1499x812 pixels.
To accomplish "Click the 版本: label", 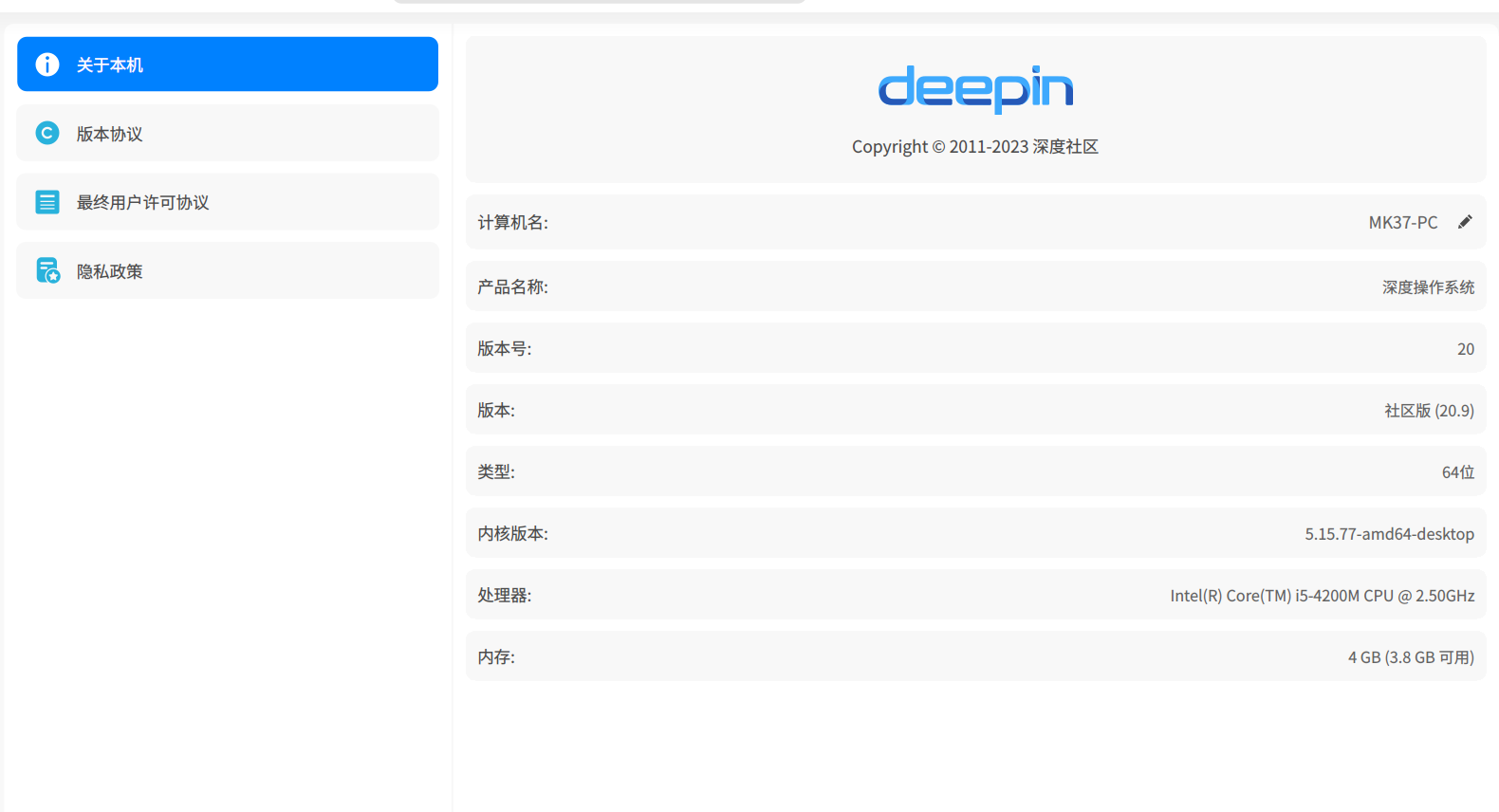I will coord(496,411).
